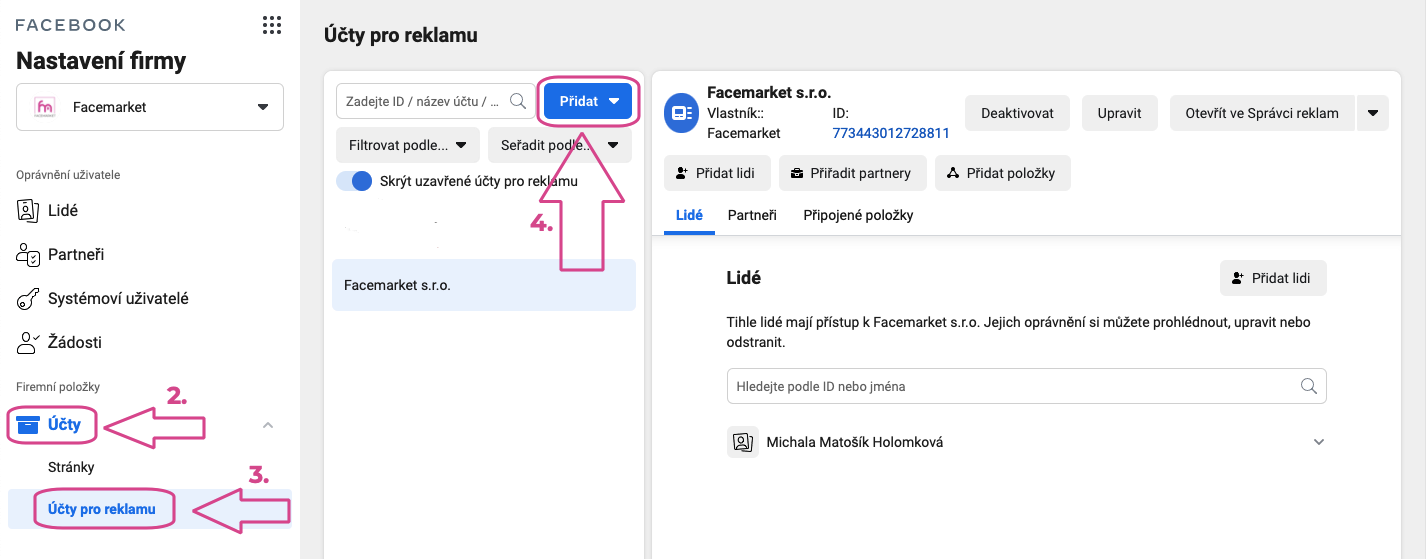
Task: Click the Přidat položky button
Action: 1002,173
